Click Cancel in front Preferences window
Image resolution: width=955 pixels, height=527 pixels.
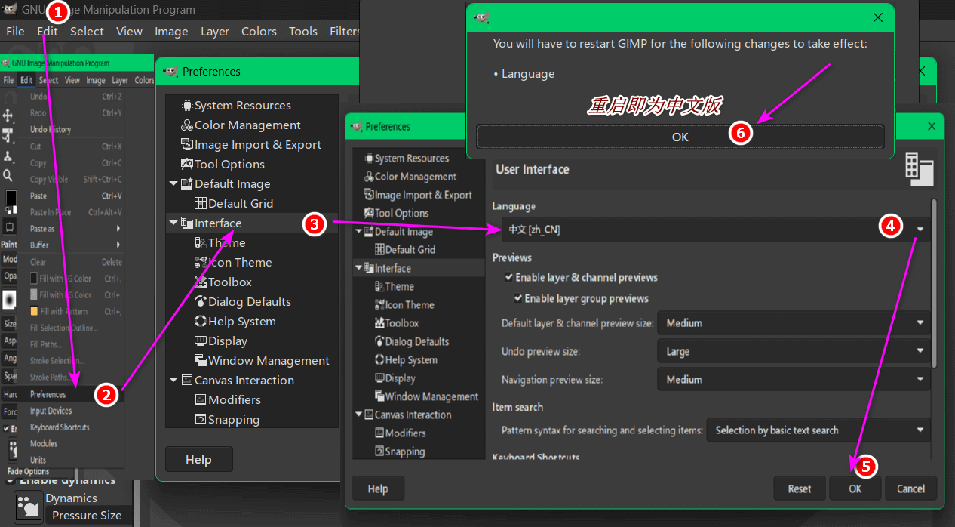point(911,489)
